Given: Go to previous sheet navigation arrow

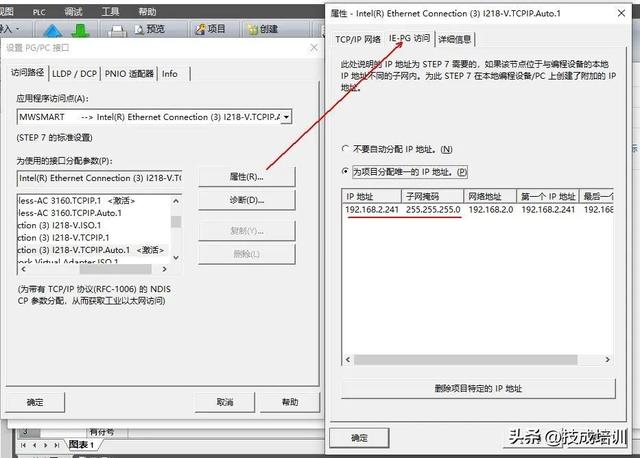Looking at the screenshot, I should (x=35, y=445).
